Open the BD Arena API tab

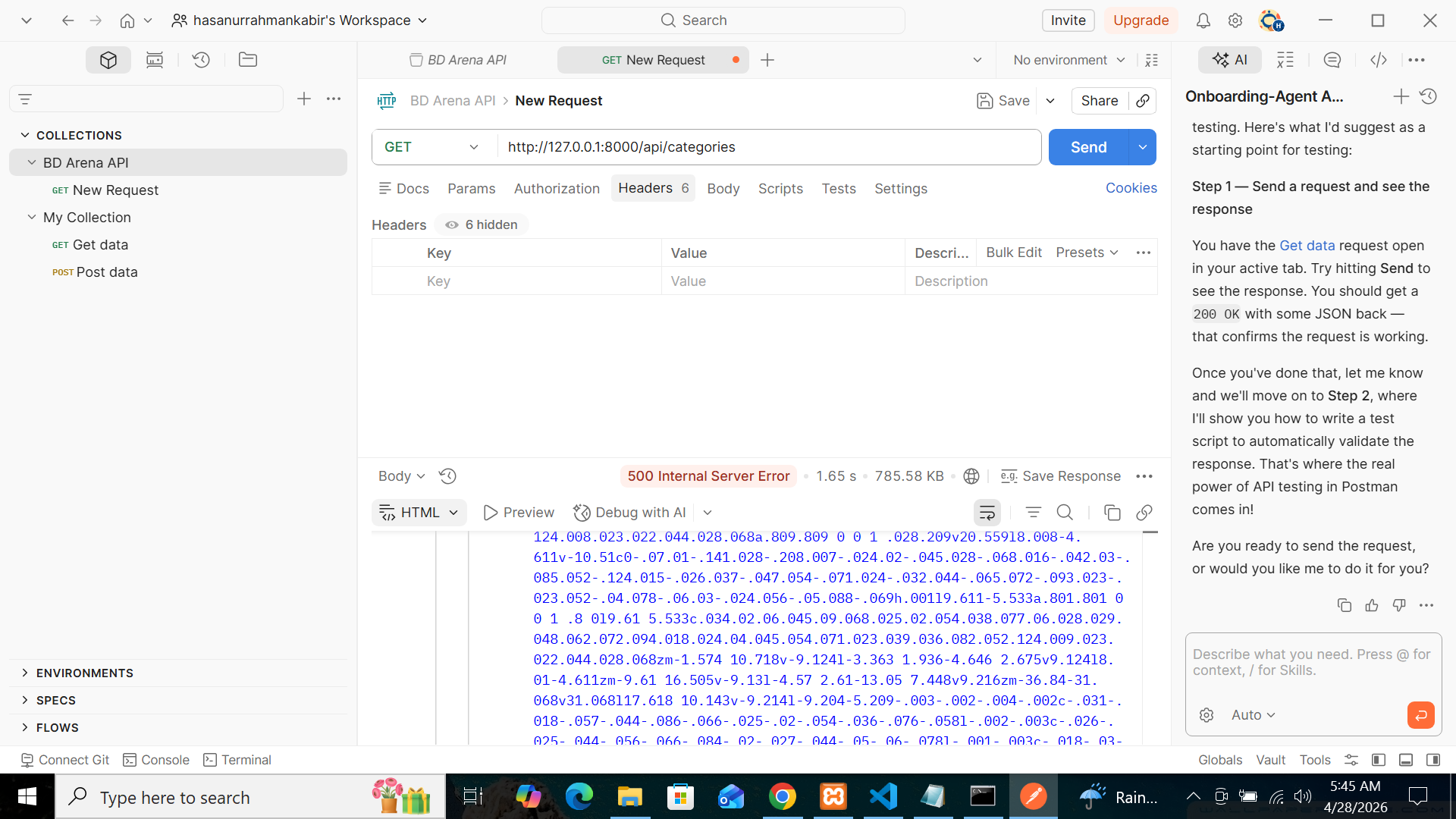(x=458, y=60)
